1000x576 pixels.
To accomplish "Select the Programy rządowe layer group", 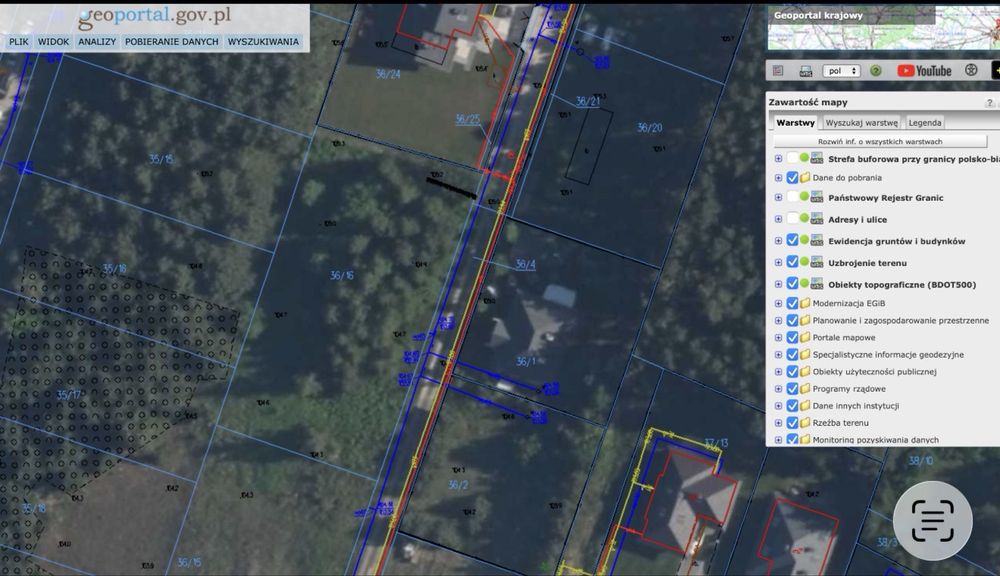I will click(849, 388).
